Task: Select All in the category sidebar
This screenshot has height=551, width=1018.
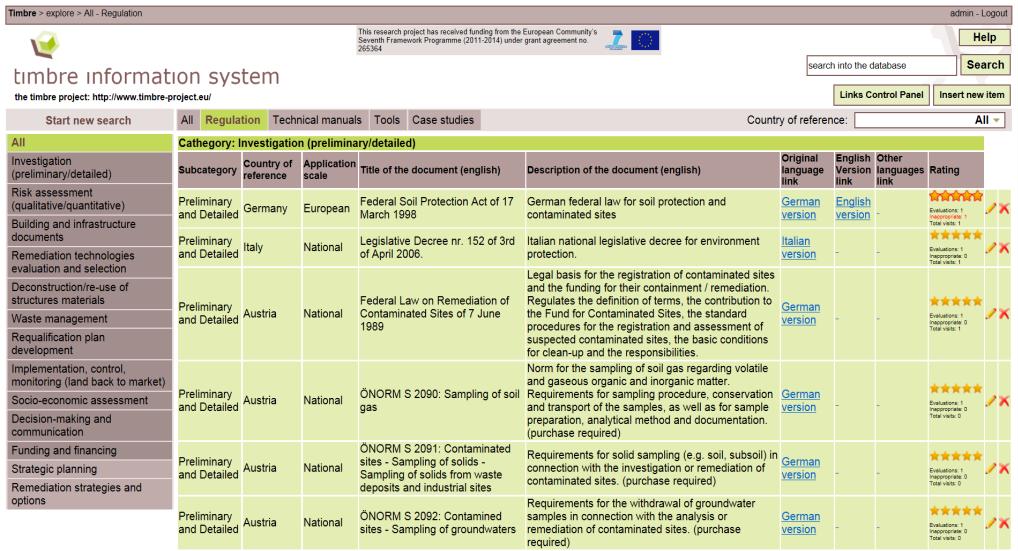Action: tap(90, 143)
